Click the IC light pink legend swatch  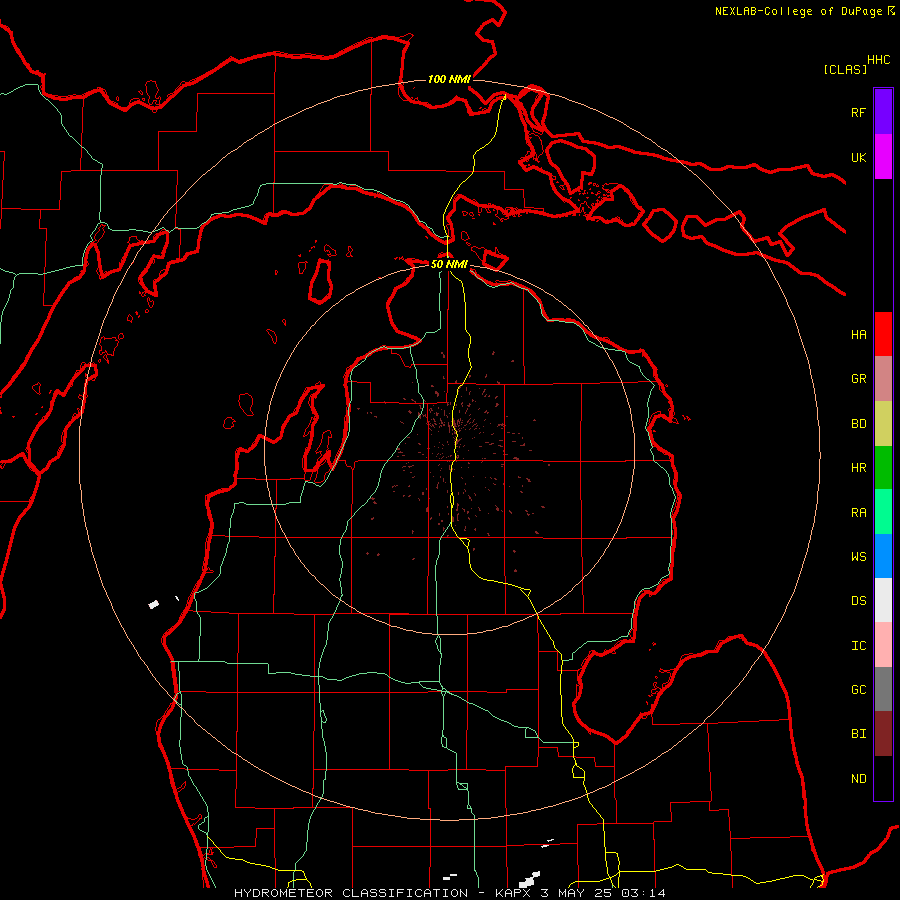click(883, 645)
